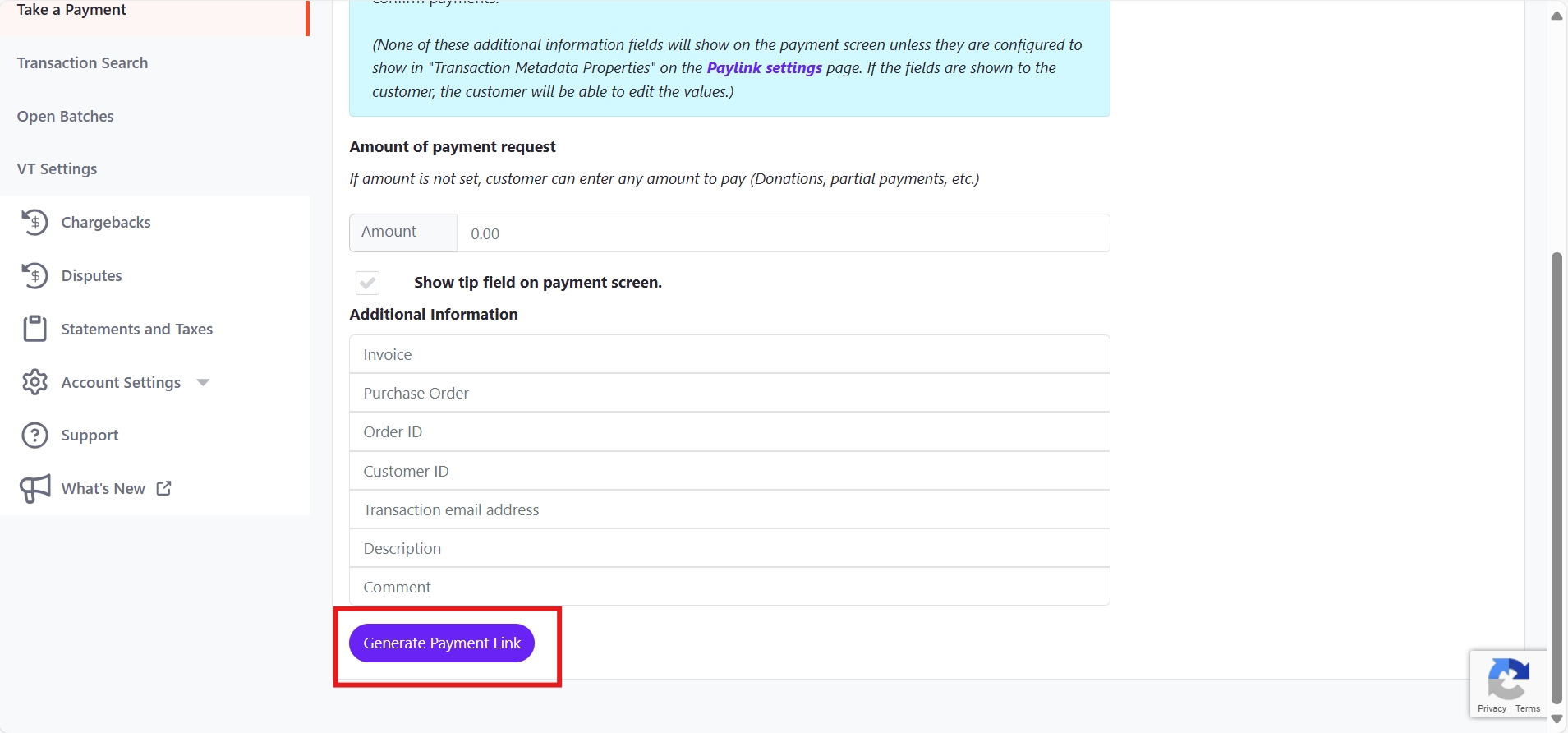This screenshot has width=1568, height=733.
Task: Expand the Account Settings dropdown arrow
Action: (x=203, y=382)
